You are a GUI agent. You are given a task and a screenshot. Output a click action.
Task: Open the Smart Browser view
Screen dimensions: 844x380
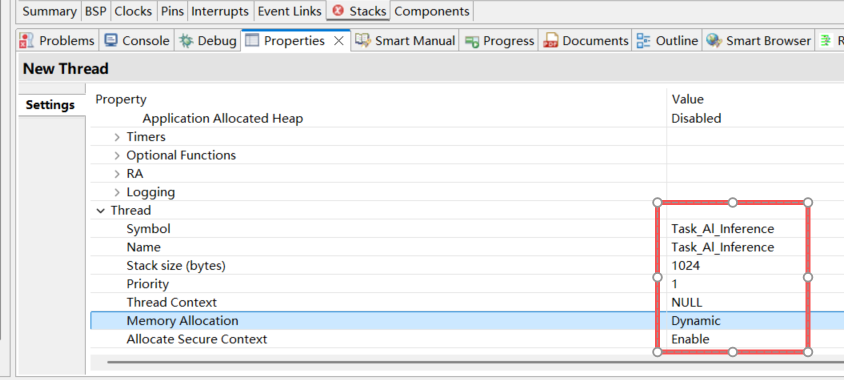[x=758, y=40]
